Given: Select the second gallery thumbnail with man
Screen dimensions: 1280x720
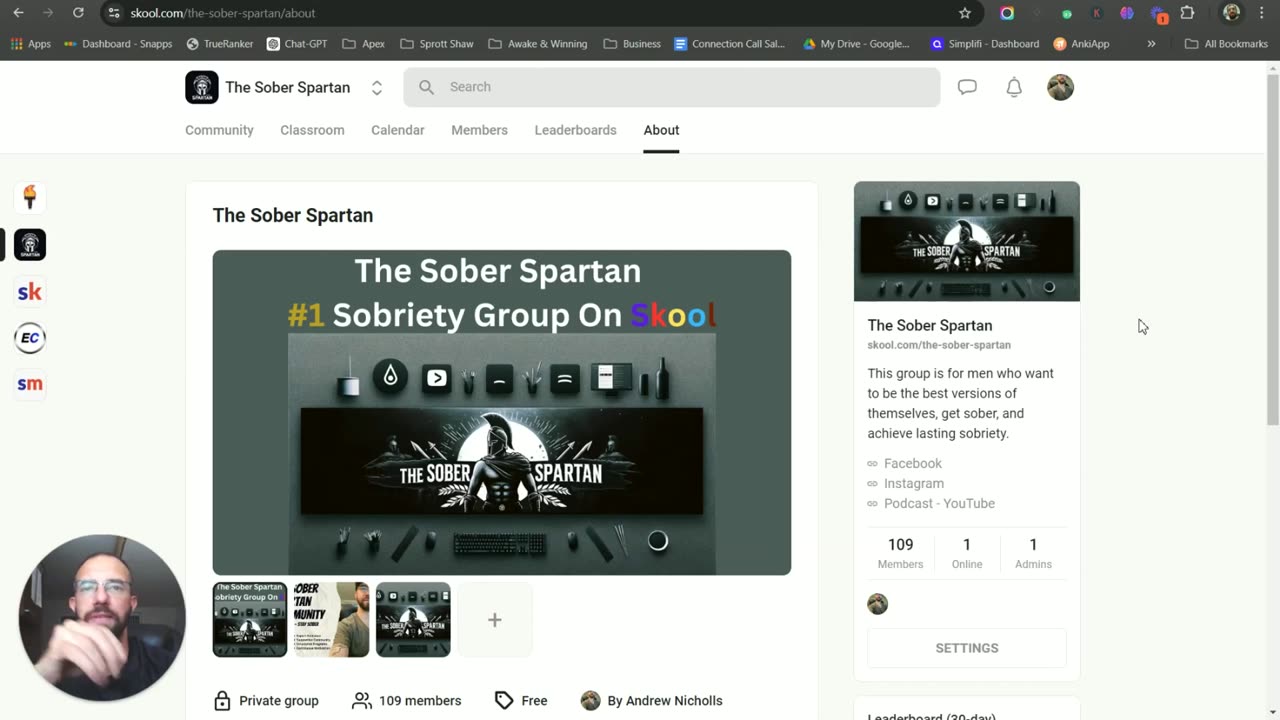Looking at the screenshot, I should click(331, 620).
